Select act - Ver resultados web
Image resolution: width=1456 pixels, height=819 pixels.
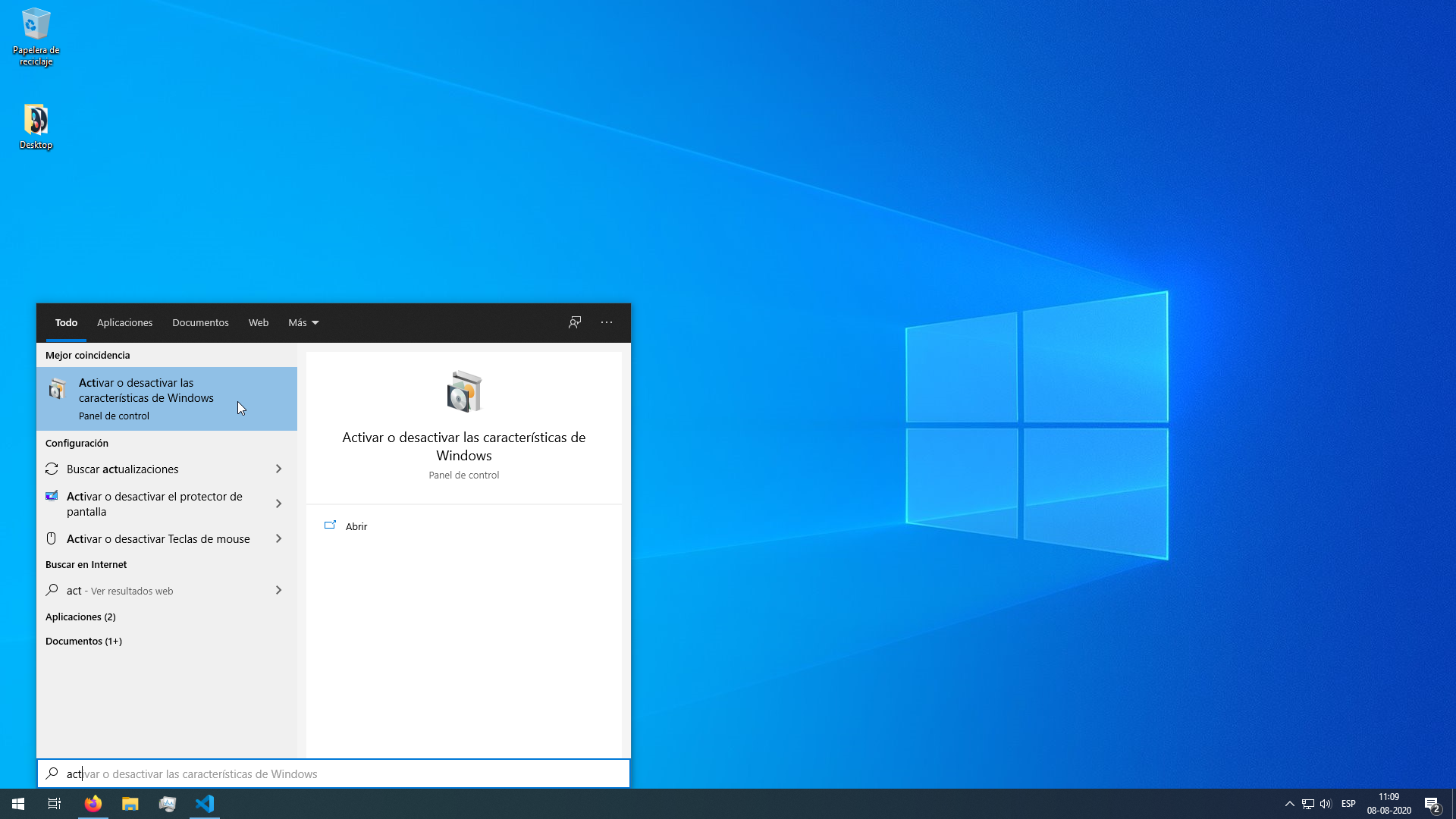click(x=167, y=590)
